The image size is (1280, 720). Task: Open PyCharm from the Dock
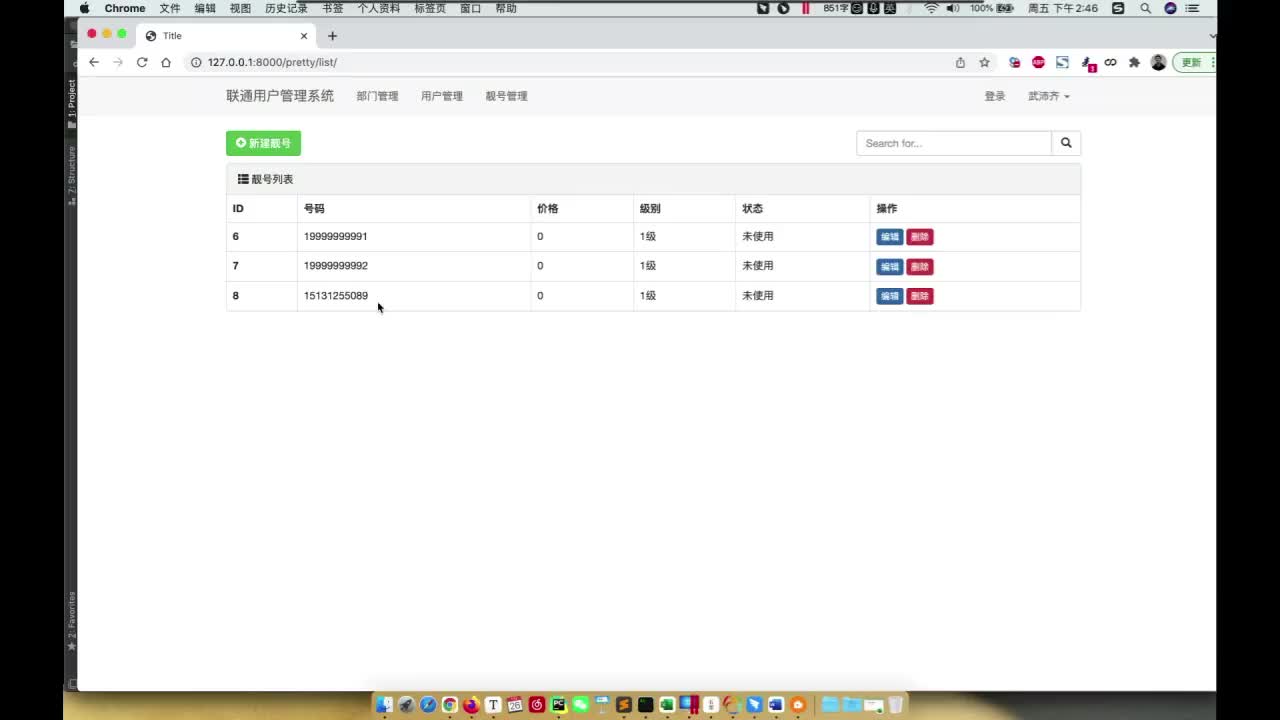[558, 705]
